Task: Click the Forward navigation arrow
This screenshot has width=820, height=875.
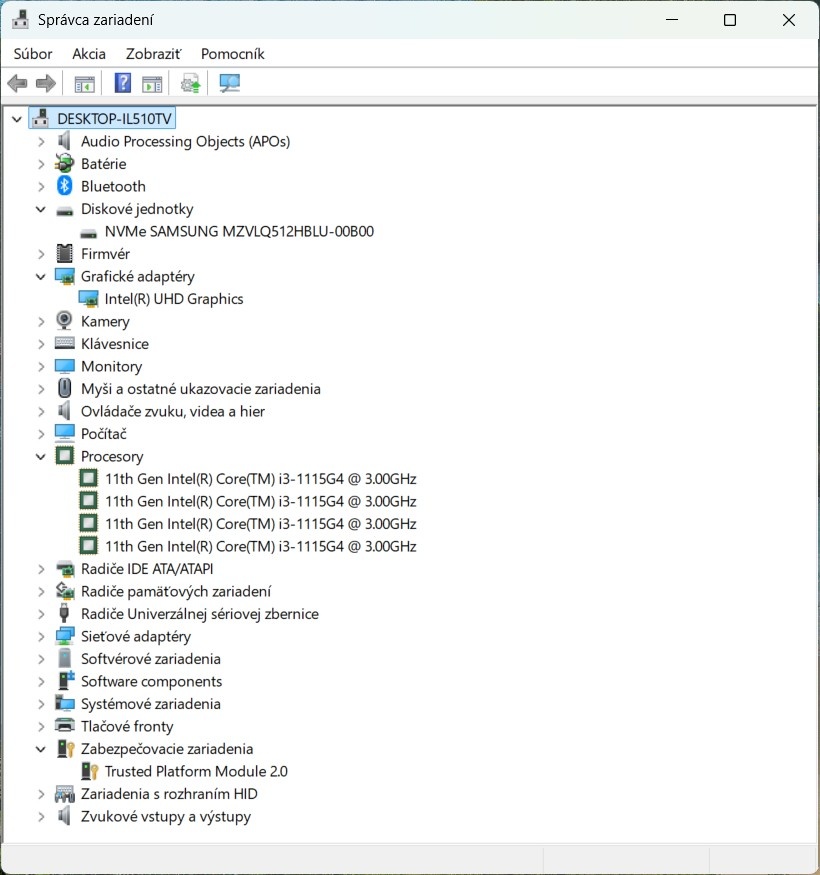Action: click(46, 83)
